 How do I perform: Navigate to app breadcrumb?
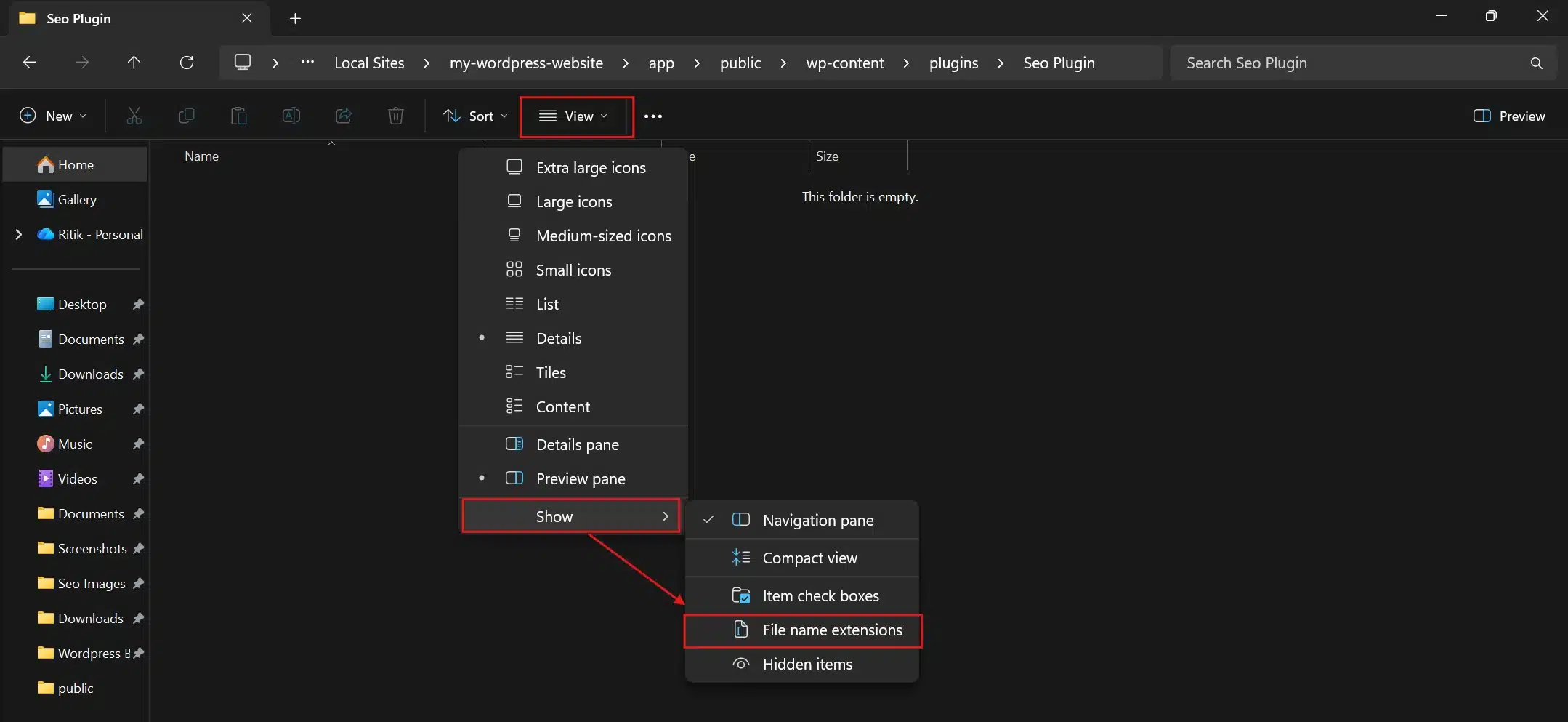coord(661,63)
